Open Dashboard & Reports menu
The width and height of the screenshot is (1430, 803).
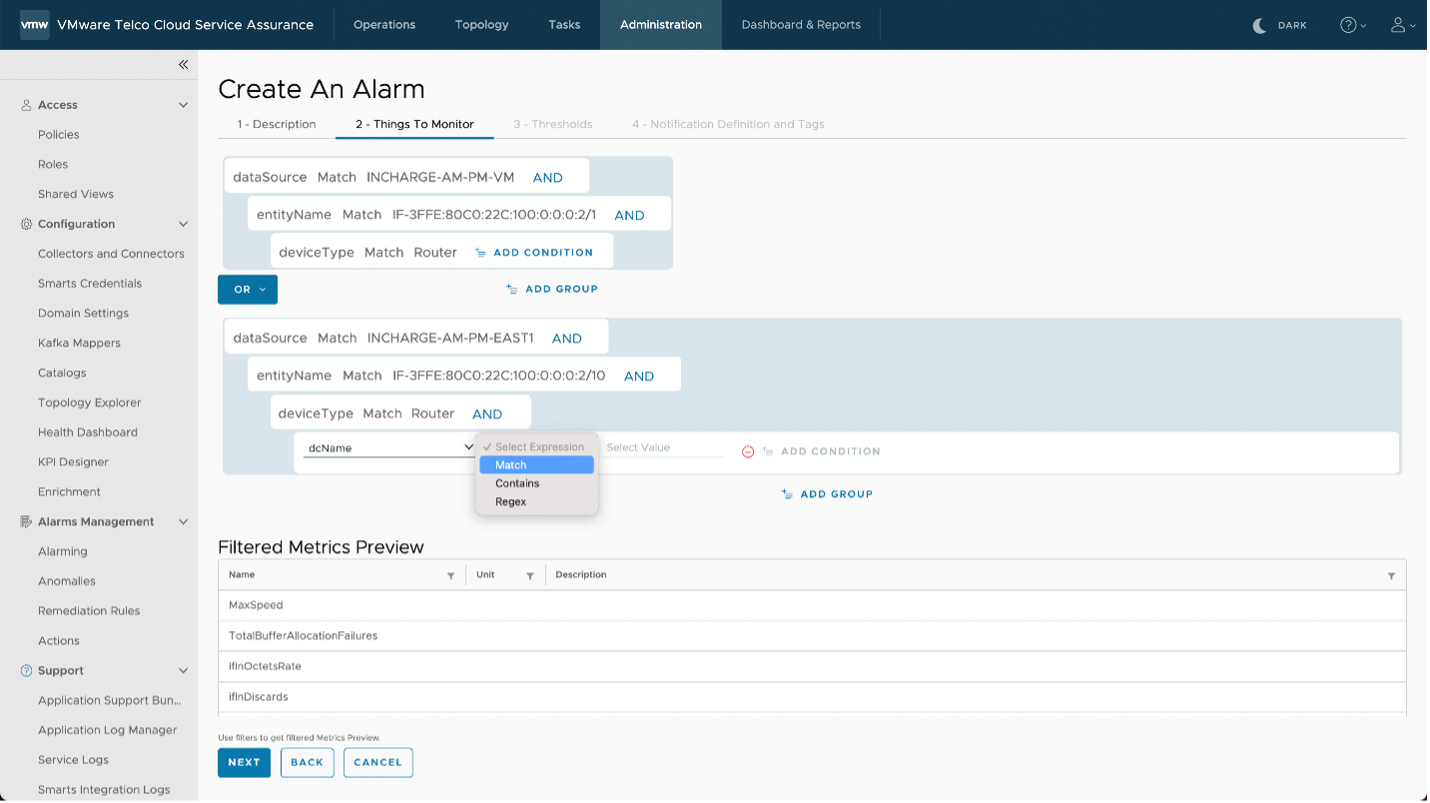pyautogui.click(x=801, y=25)
